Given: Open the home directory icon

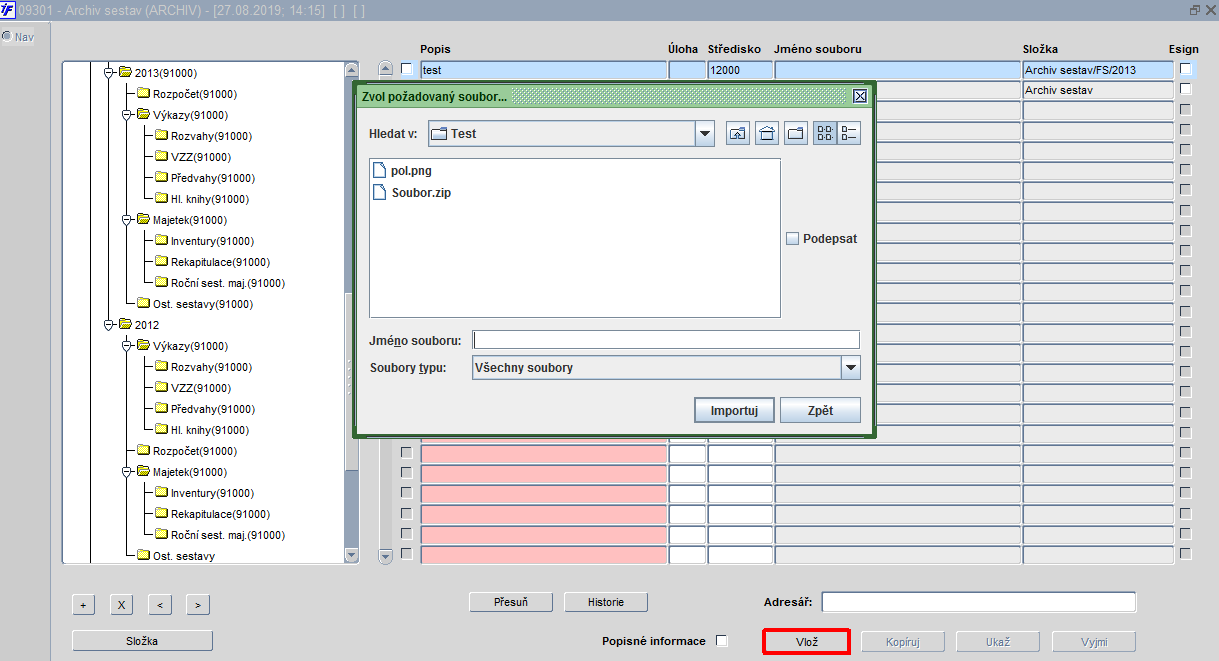Looking at the screenshot, I should [x=767, y=133].
